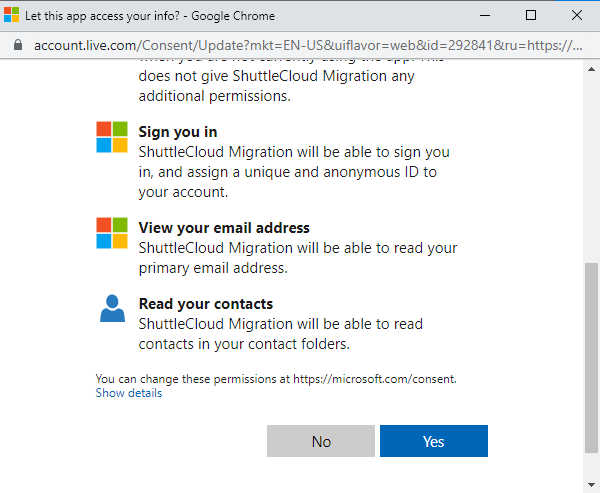The width and height of the screenshot is (600, 493).
Task: Click the Microsoft logo beside View your email address
Action: pos(112,233)
